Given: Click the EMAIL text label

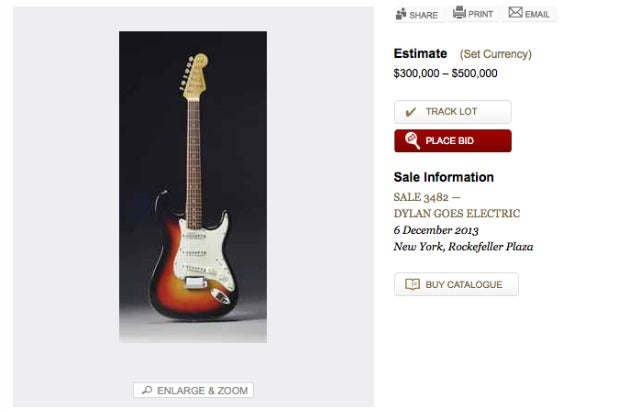Looking at the screenshot, I should pos(538,14).
